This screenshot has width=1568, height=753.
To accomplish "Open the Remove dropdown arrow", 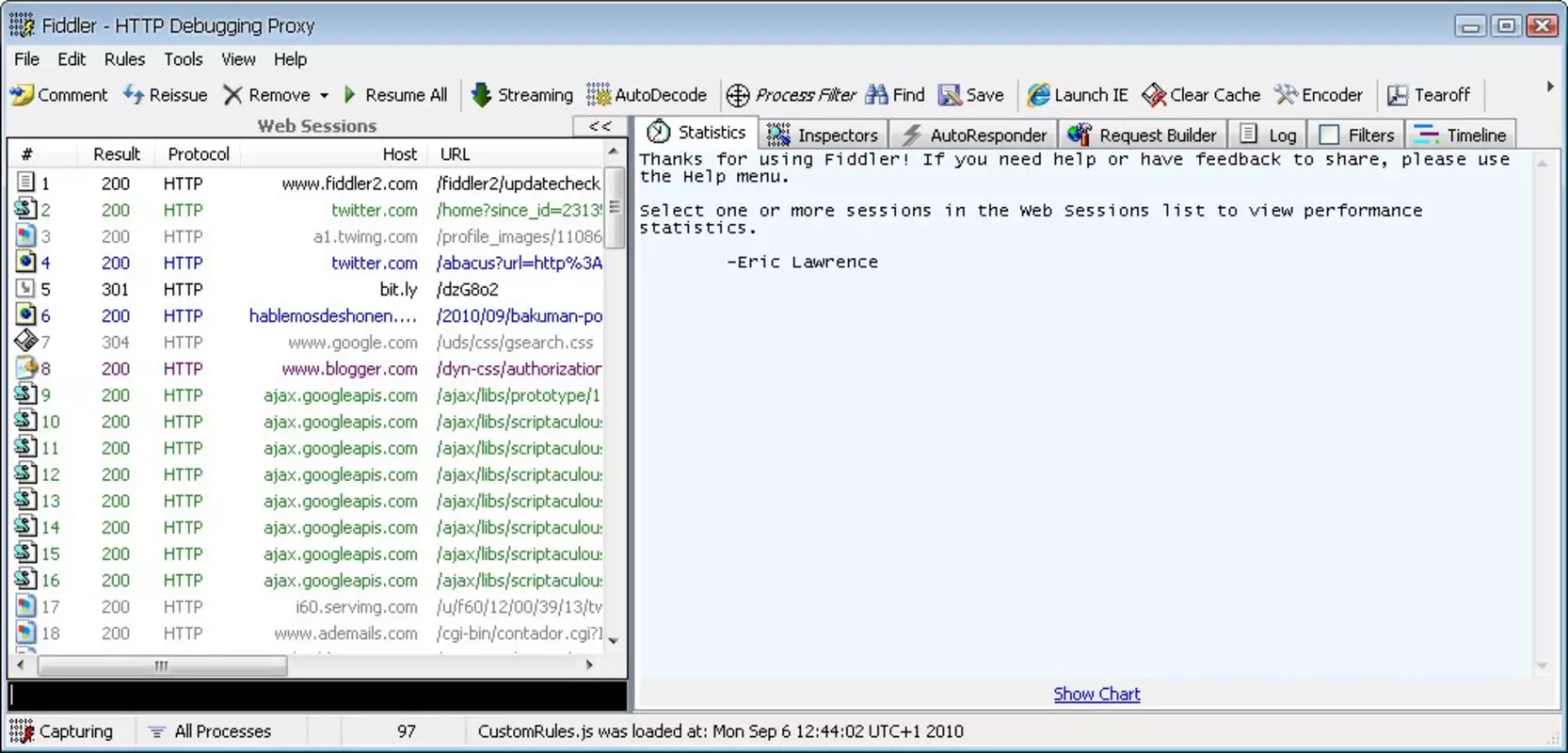I will point(324,96).
